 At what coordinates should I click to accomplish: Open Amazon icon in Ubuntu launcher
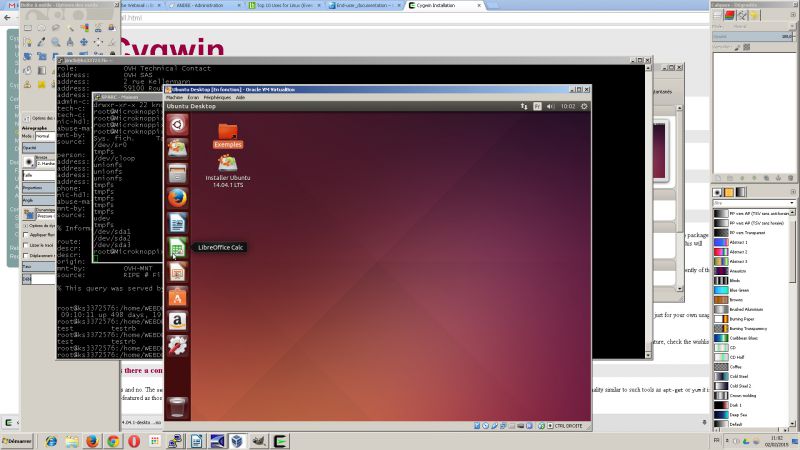pyautogui.click(x=178, y=321)
